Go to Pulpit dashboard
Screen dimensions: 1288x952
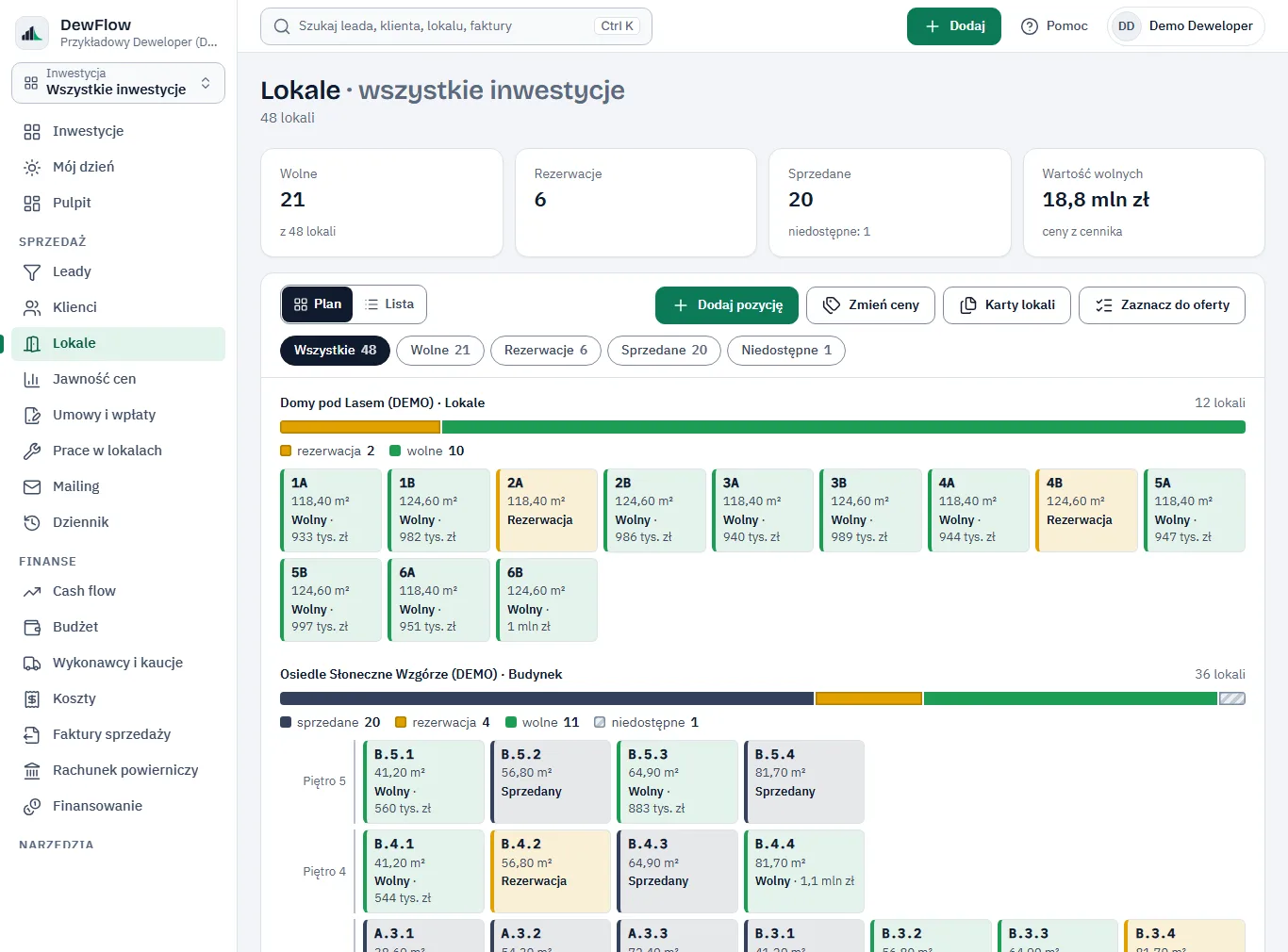click(x=118, y=203)
